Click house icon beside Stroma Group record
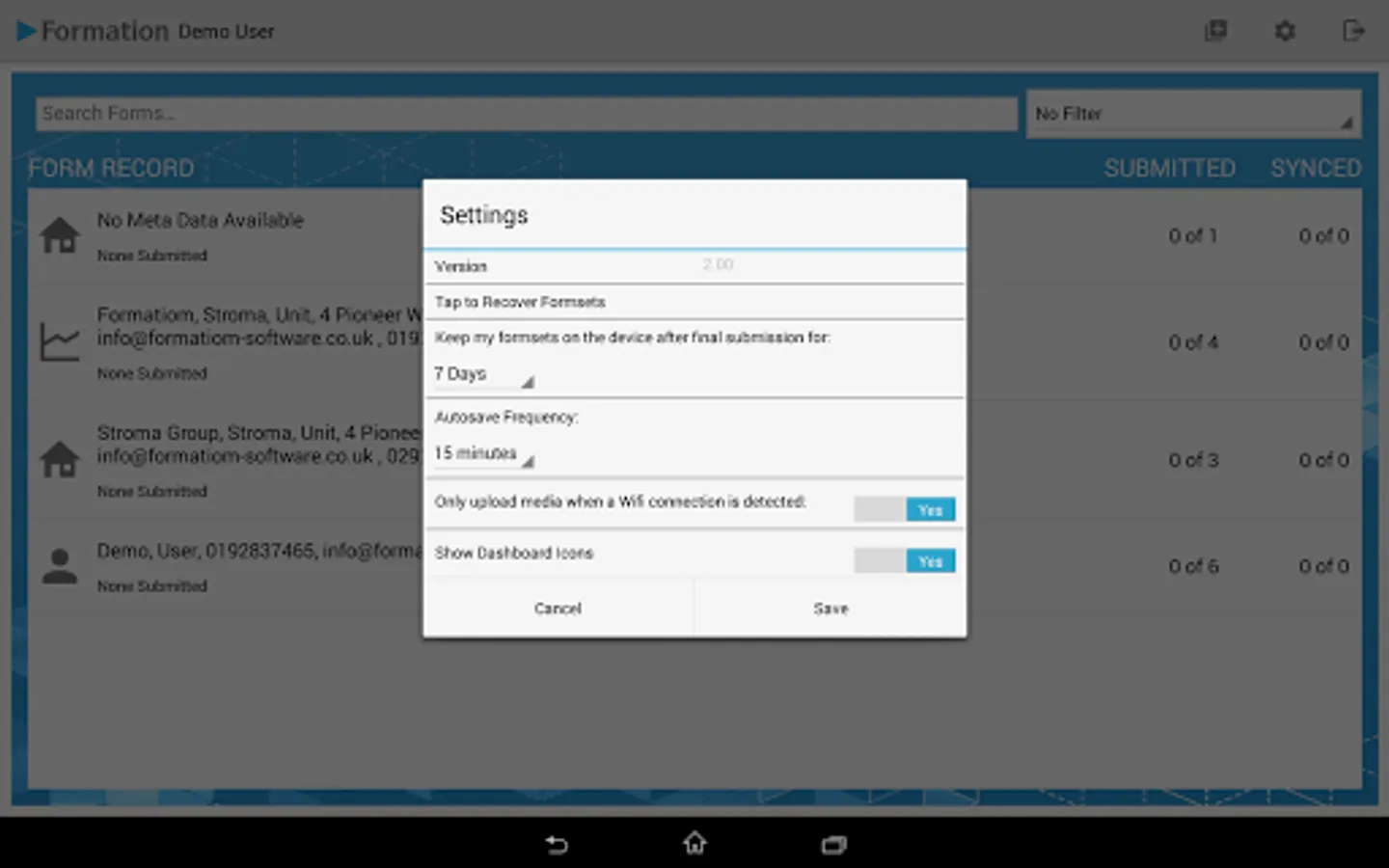 tap(60, 459)
